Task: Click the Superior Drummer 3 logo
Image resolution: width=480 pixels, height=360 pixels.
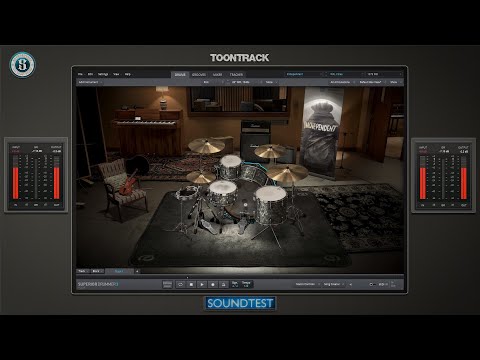Action: pyautogui.click(x=98, y=284)
